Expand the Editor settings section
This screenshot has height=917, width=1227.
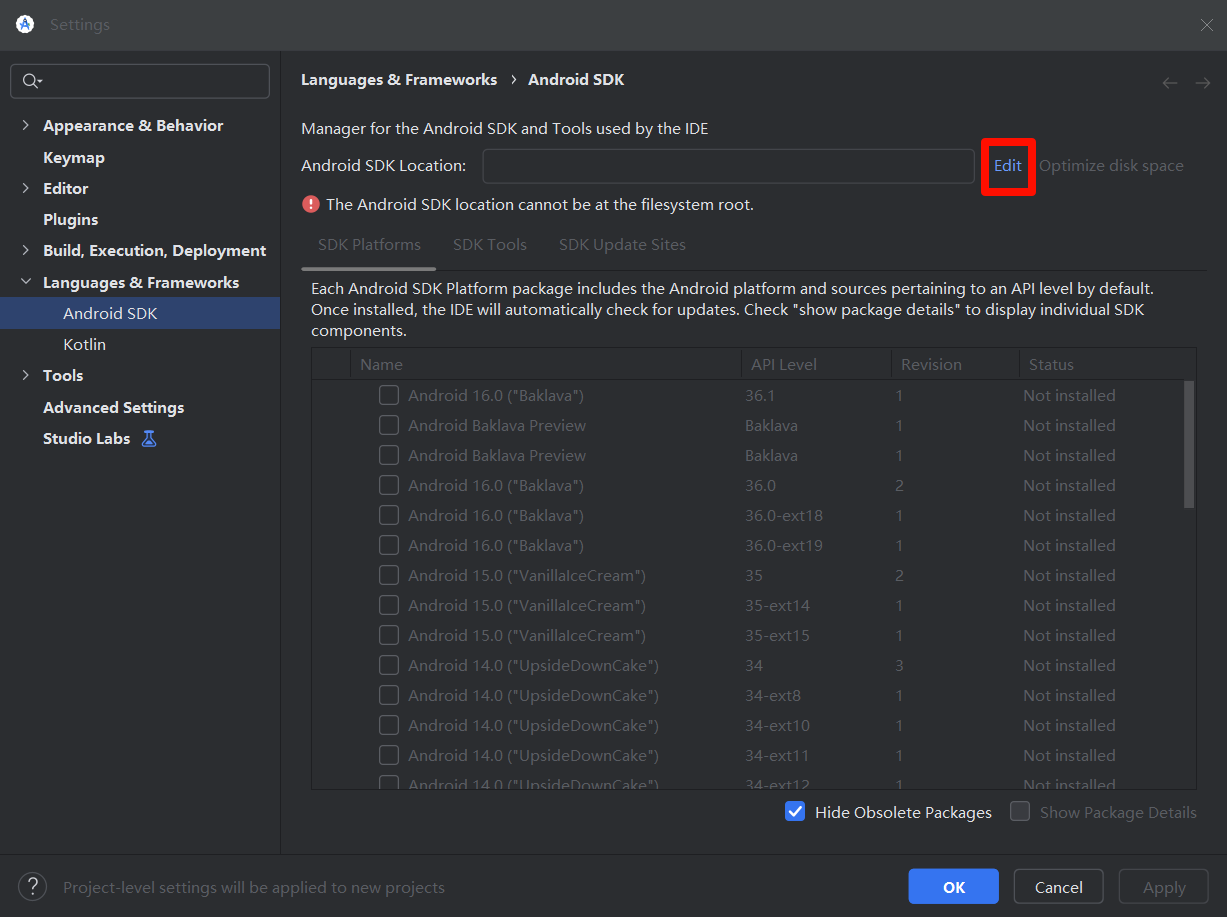(x=25, y=189)
